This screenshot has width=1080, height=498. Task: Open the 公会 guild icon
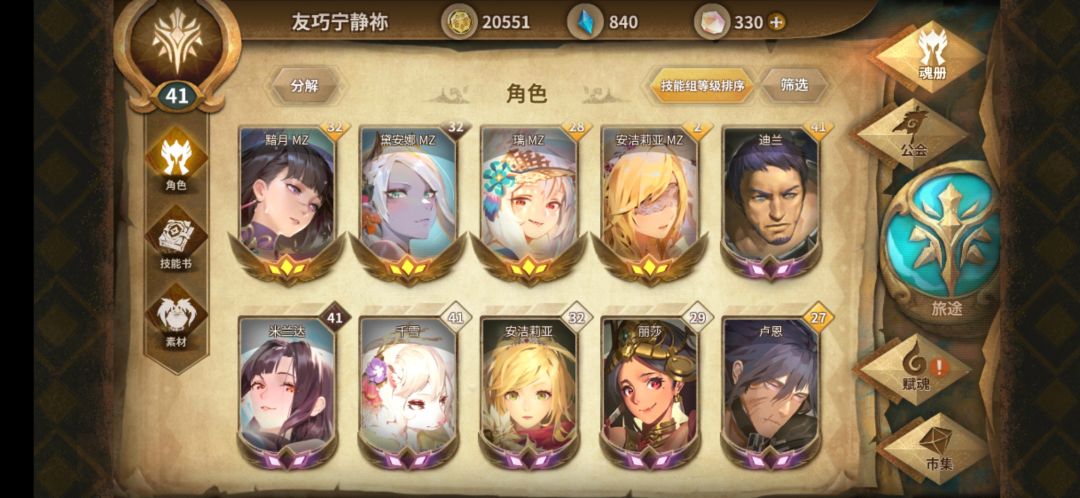913,133
